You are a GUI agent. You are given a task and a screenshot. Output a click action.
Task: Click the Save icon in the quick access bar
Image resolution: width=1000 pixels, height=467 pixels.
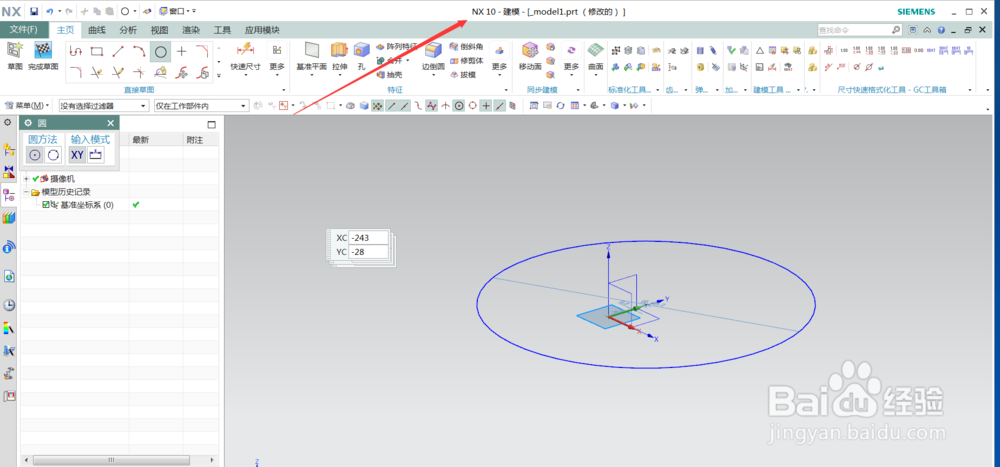click(x=34, y=11)
